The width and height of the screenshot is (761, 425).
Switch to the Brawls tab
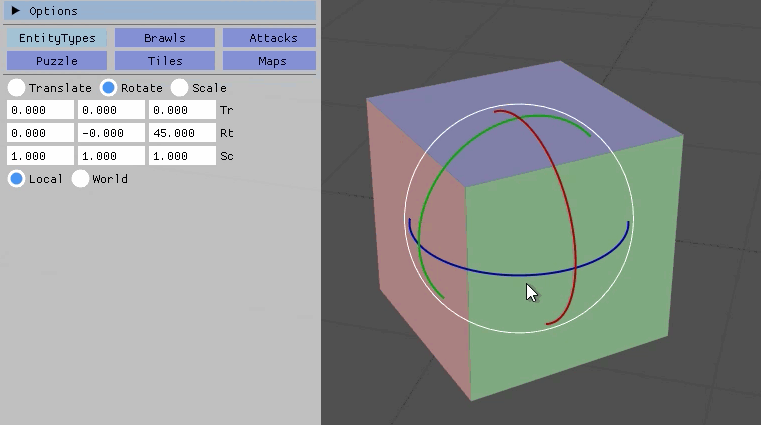(164, 38)
